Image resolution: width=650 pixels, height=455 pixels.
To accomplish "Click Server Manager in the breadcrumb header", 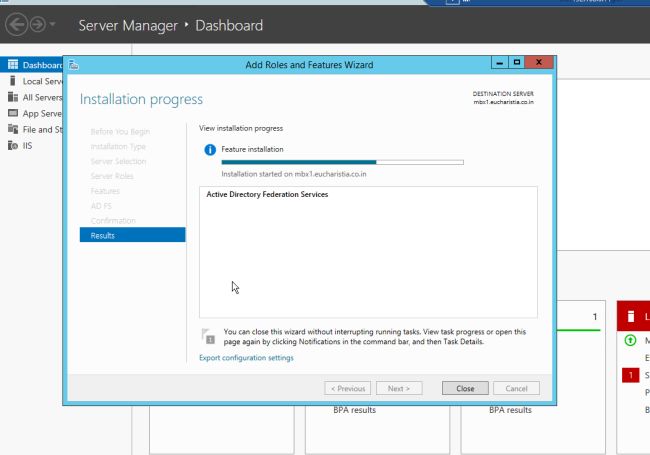I will 128,26.
